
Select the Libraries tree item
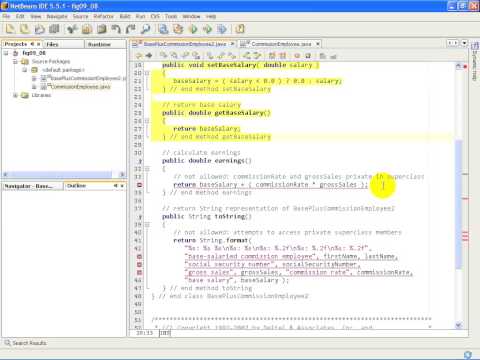pos(41,95)
